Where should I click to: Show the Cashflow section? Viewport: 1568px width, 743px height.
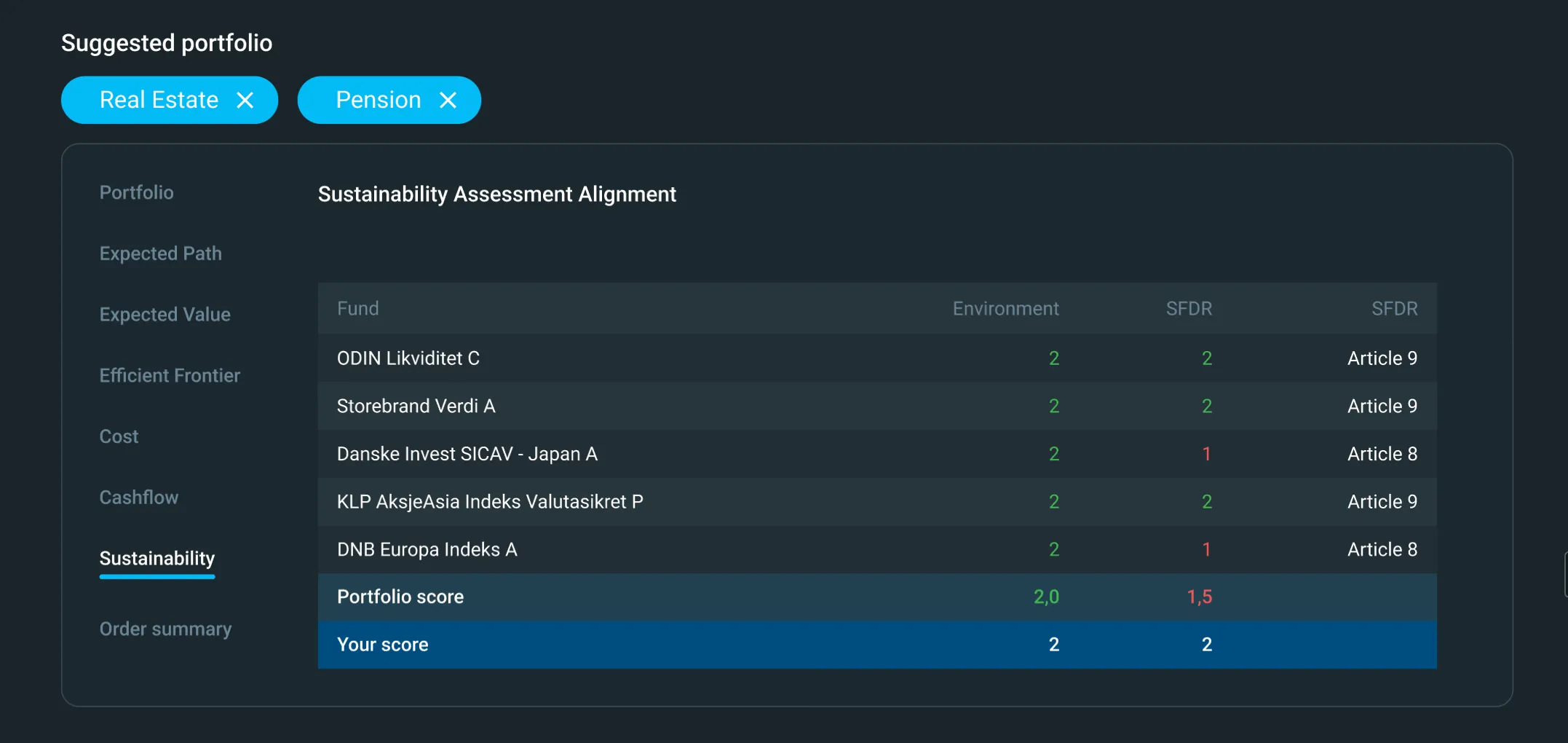click(x=139, y=498)
